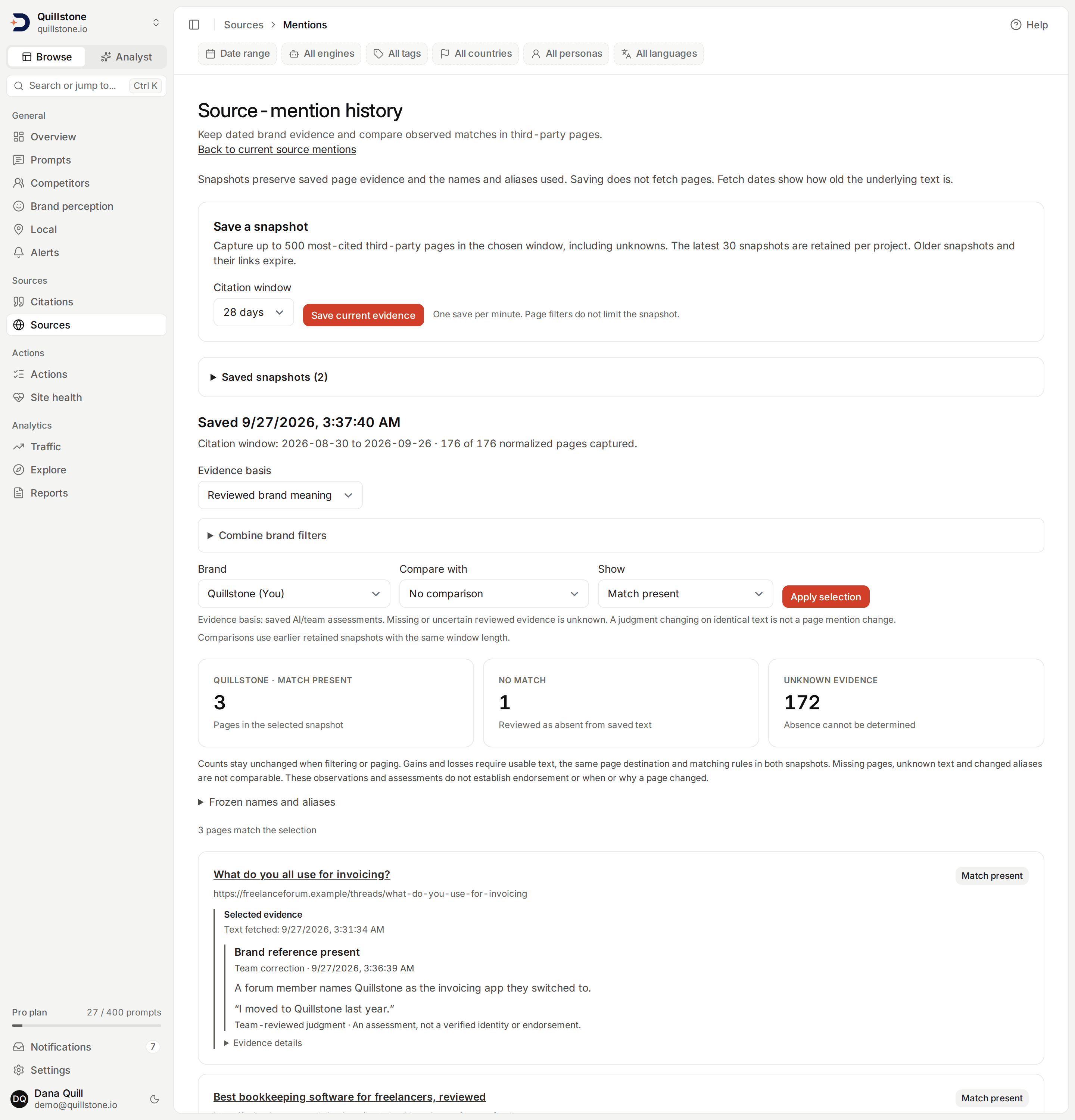The width and height of the screenshot is (1075, 1120).
Task: Focus Search or jump to field
Action: (x=87, y=86)
